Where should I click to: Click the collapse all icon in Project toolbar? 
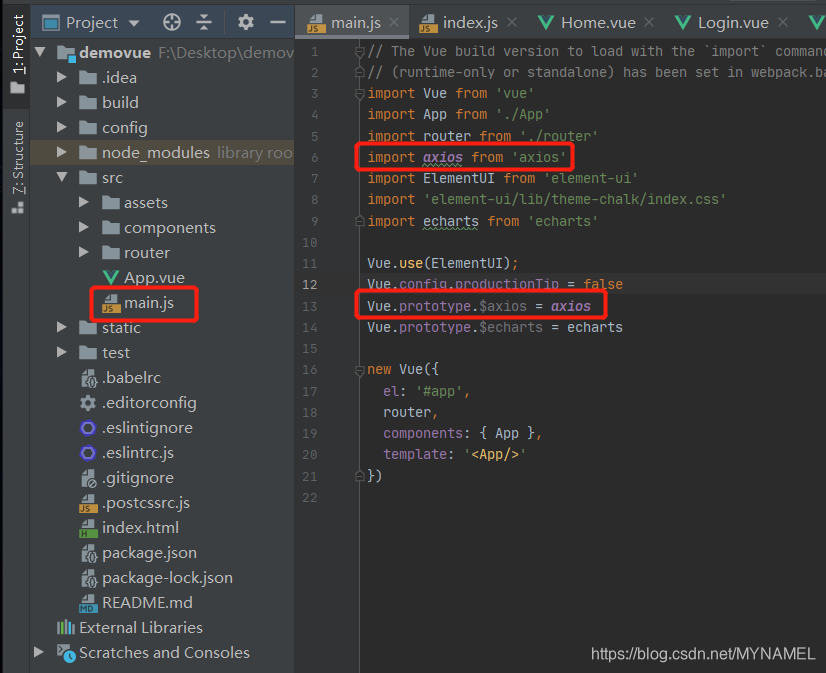click(204, 22)
